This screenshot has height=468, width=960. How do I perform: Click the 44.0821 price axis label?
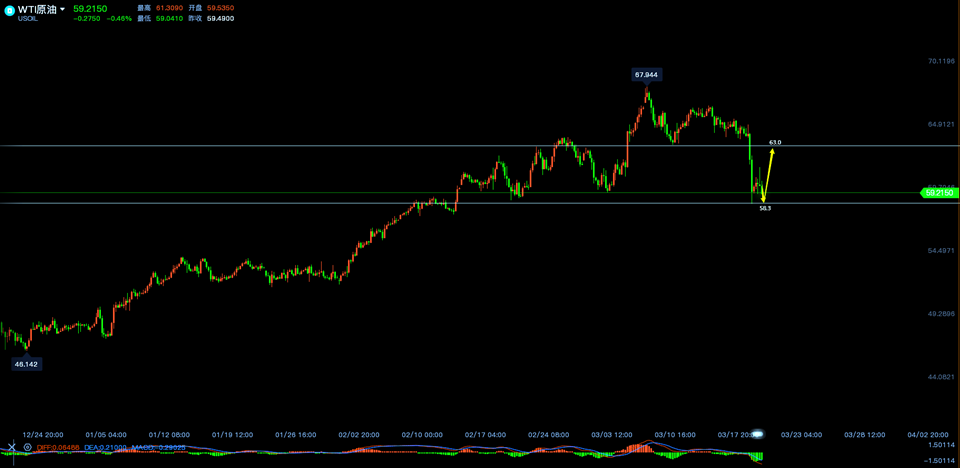point(941,377)
